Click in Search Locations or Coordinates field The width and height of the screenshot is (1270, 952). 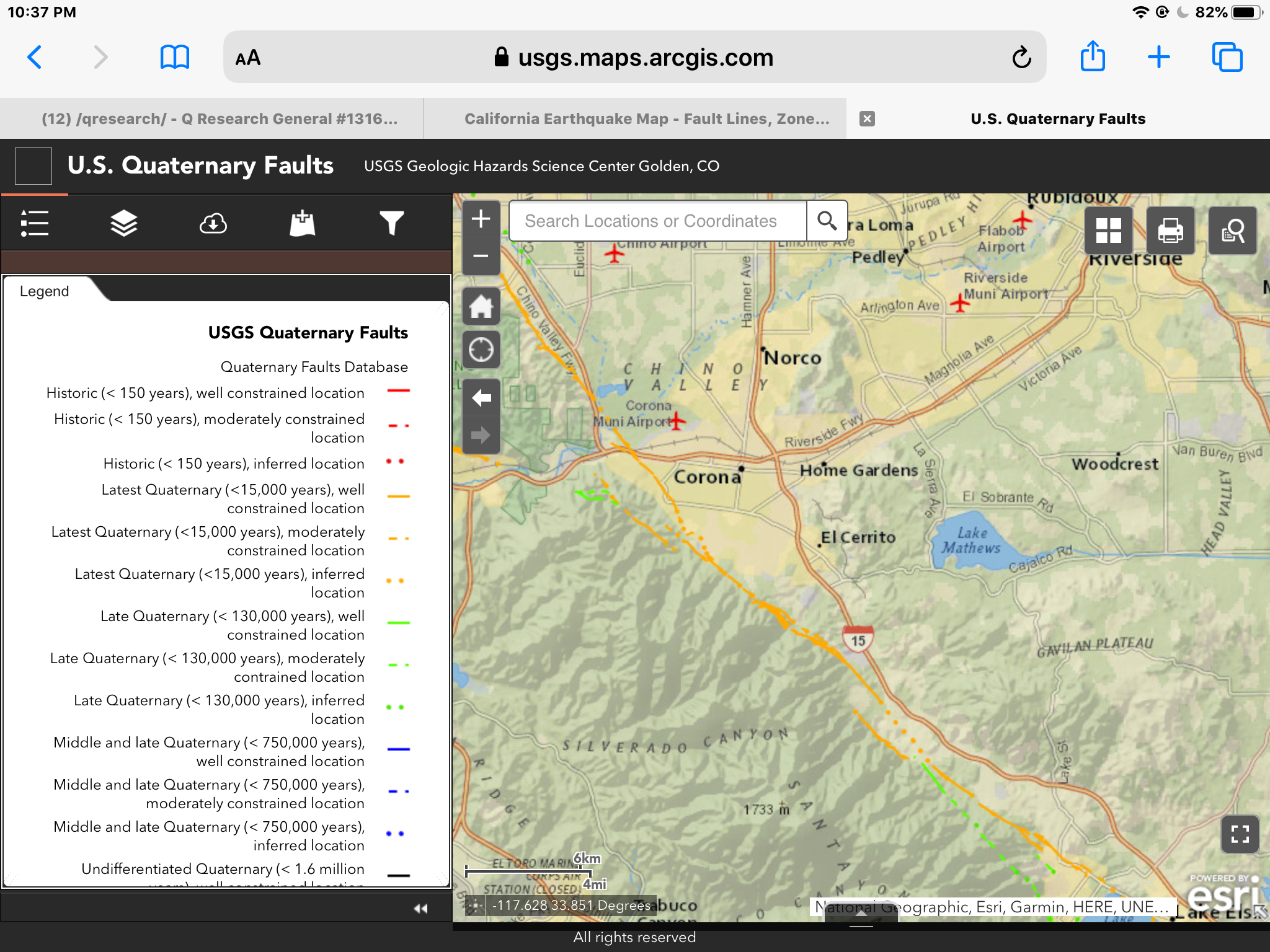658,221
